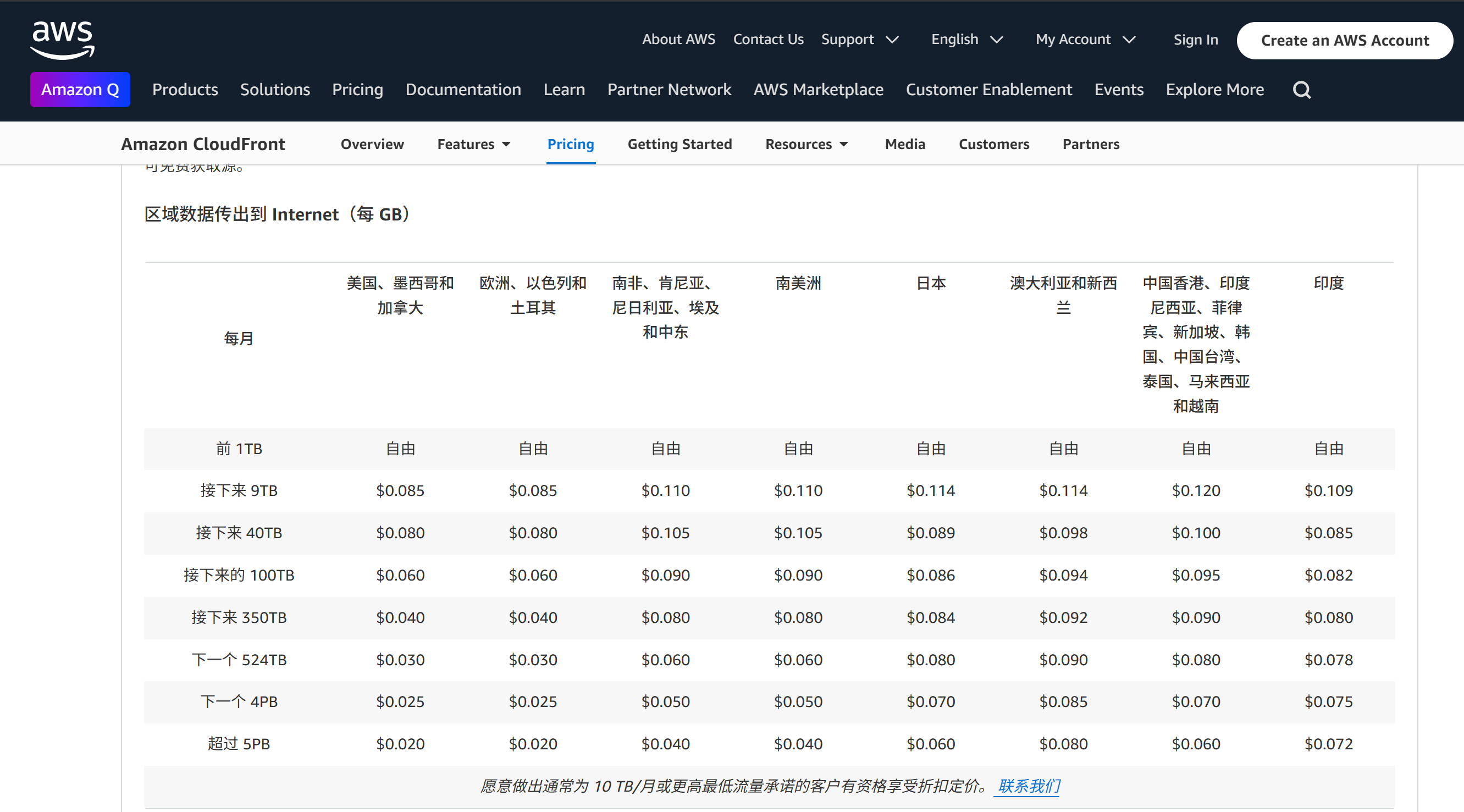Open the English language selector
This screenshot has width=1464, height=812.
966,39
